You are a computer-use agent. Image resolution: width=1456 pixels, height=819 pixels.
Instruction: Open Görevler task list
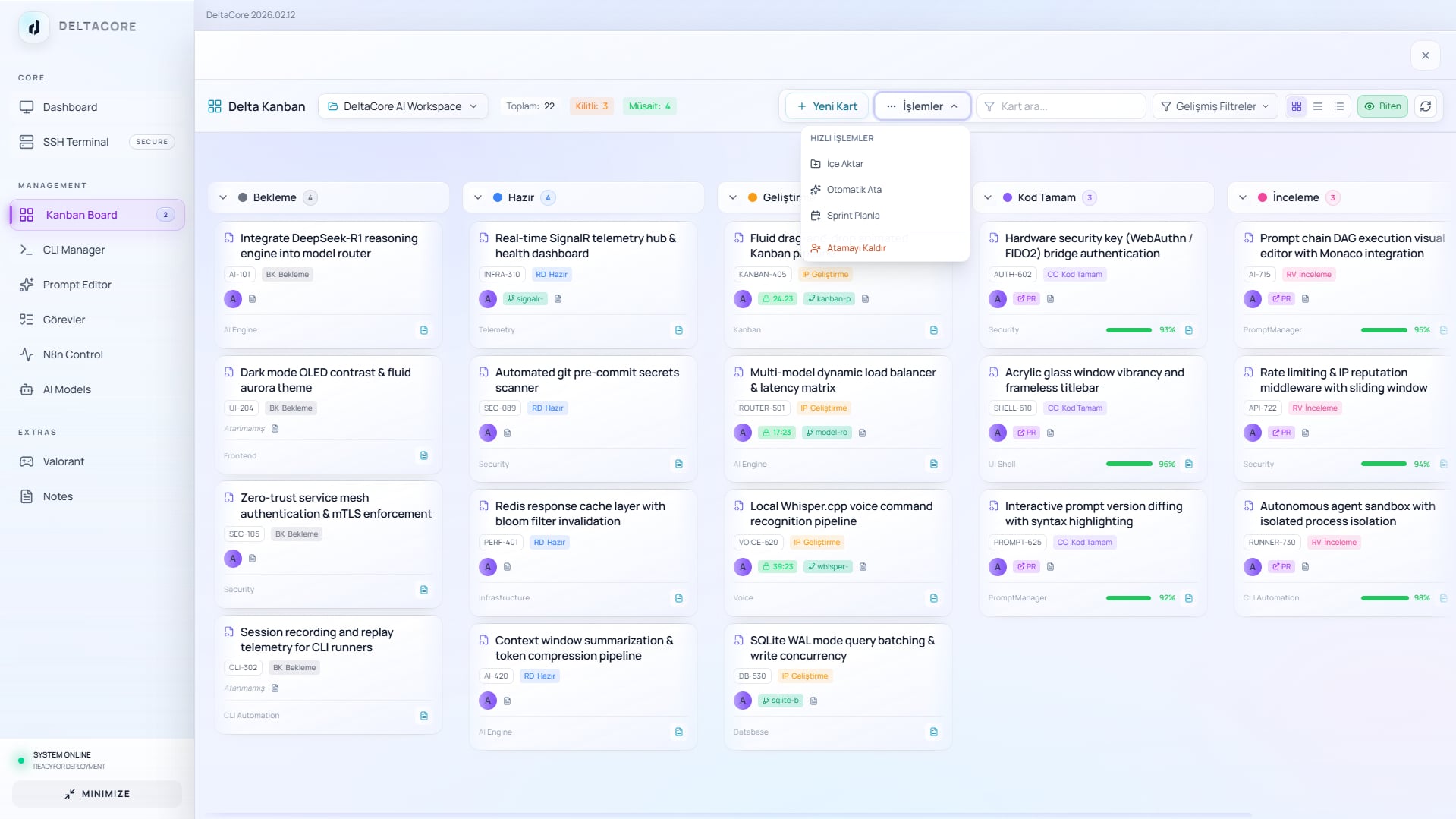pyautogui.click(x=96, y=320)
